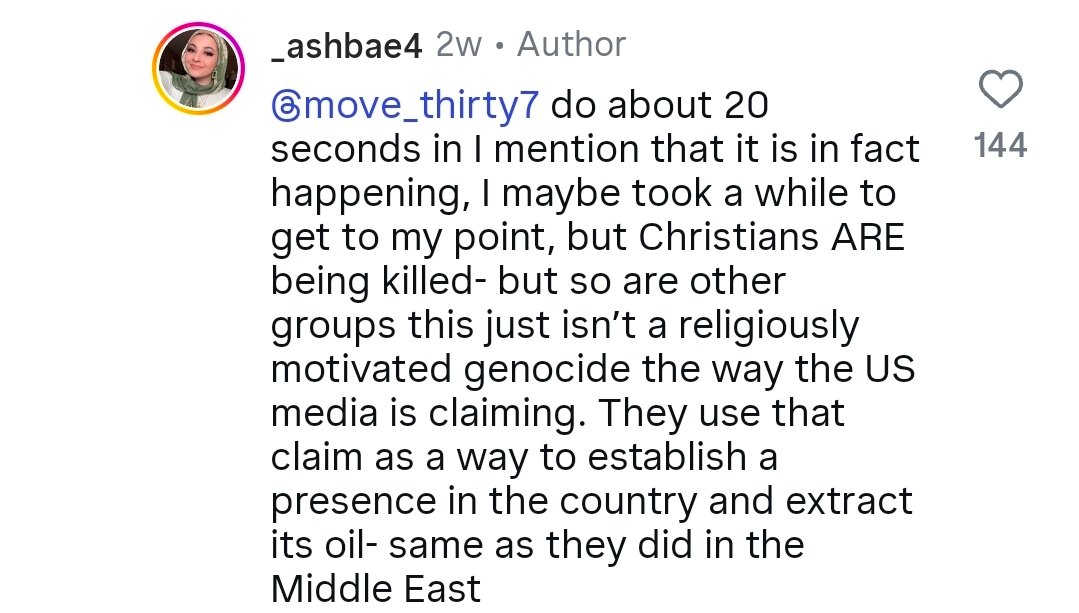Image resolution: width=1079 pixels, height=613 pixels.
Task: Like the comment with the heart icon
Action: click(x=999, y=90)
